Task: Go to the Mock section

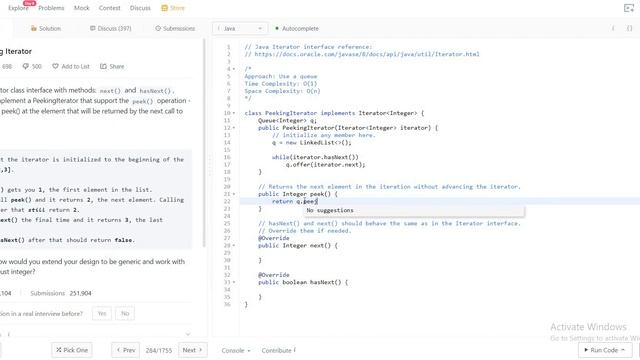Action: pos(82,8)
